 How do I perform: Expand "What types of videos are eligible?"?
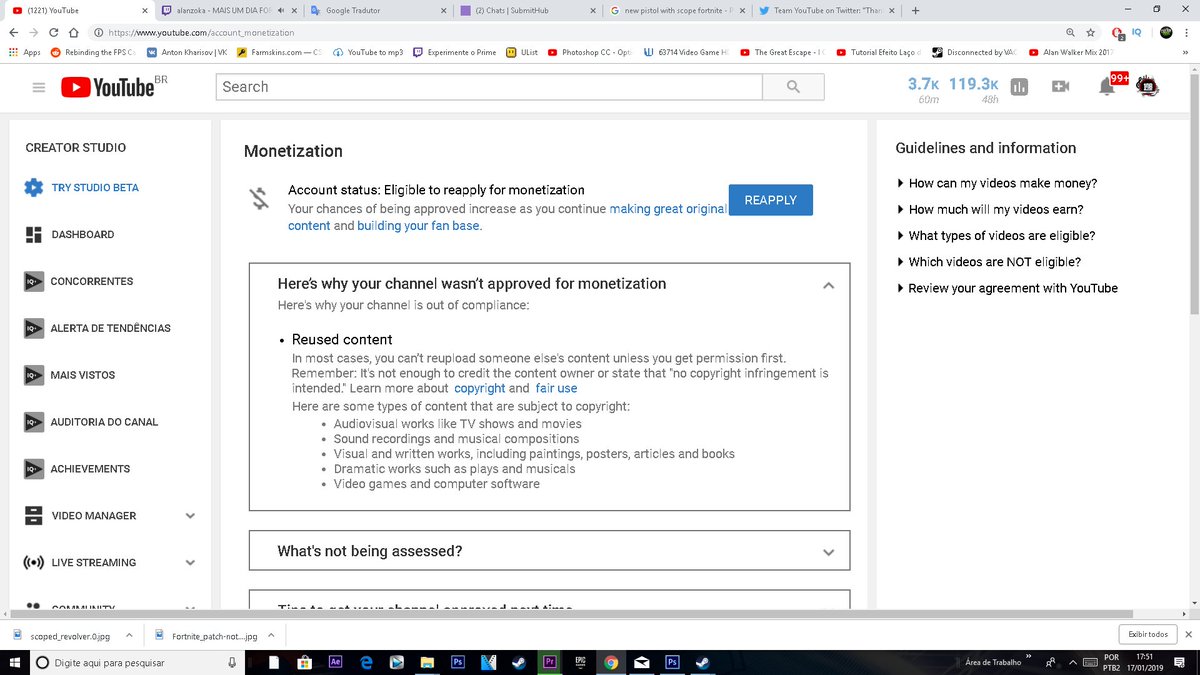[x=995, y=236]
